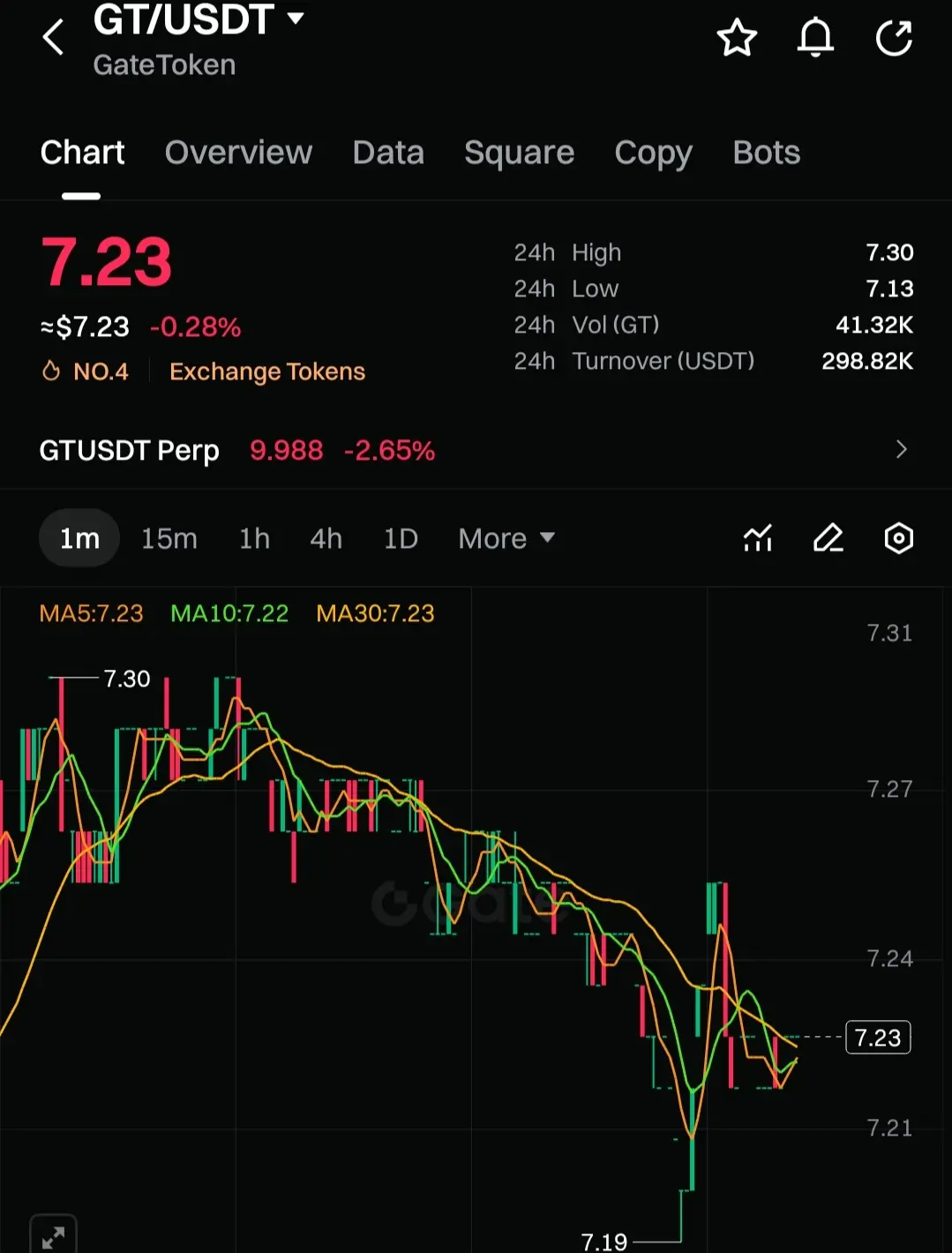Tap the 7.24 price axis label
This screenshot has height=1253, width=952.
pyautogui.click(x=889, y=958)
